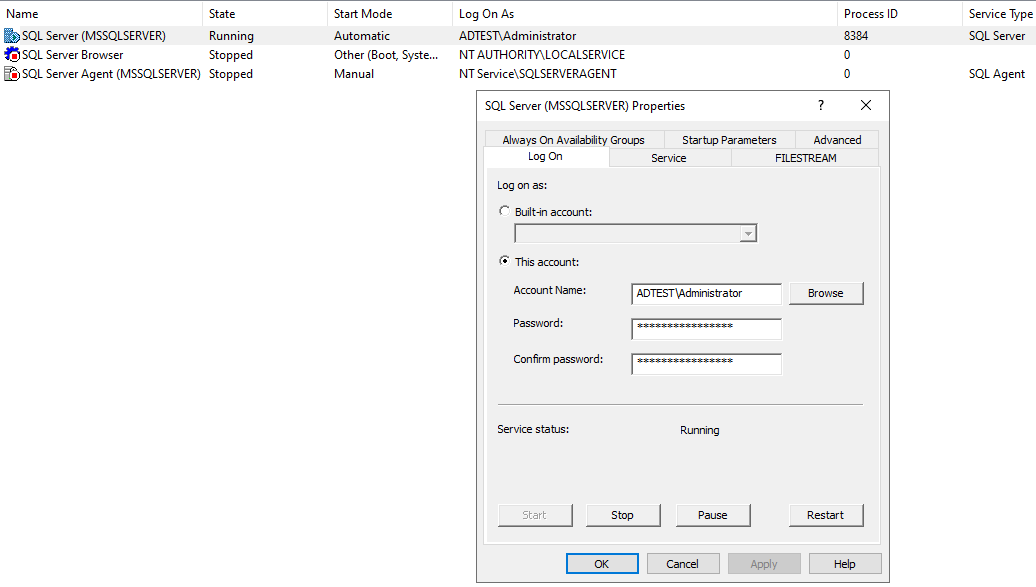The width and height of the screenshot is (1036, 587).
Task: Click the SQL Agent service type cell
Action: (x=997, y=74)
